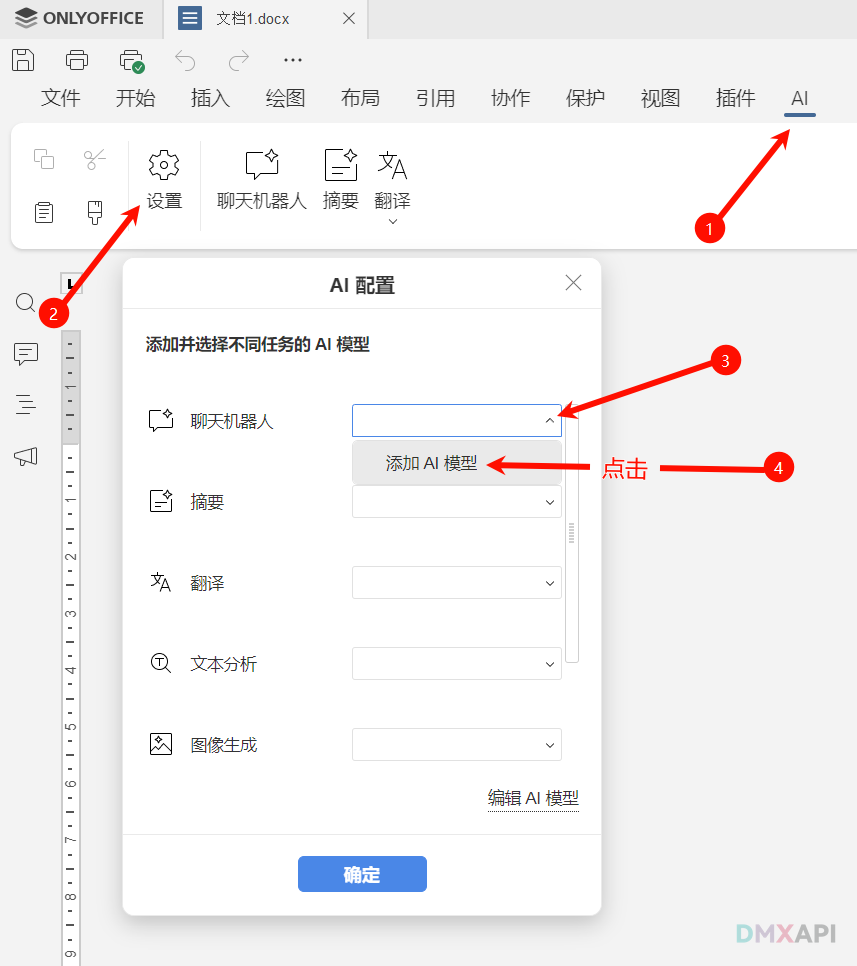Expand the 摘要 model dropdown

[456, 502]
